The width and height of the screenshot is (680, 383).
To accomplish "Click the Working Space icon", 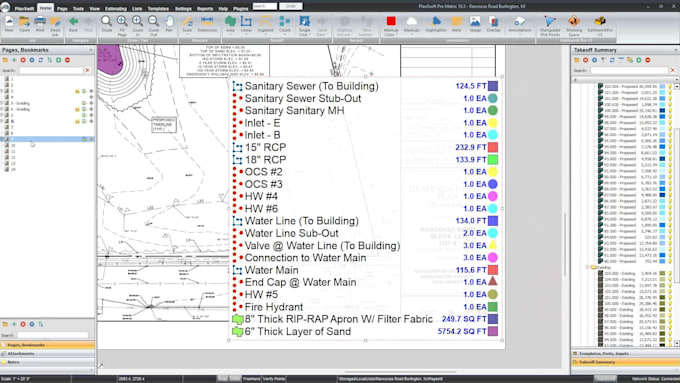I will 574,25.
